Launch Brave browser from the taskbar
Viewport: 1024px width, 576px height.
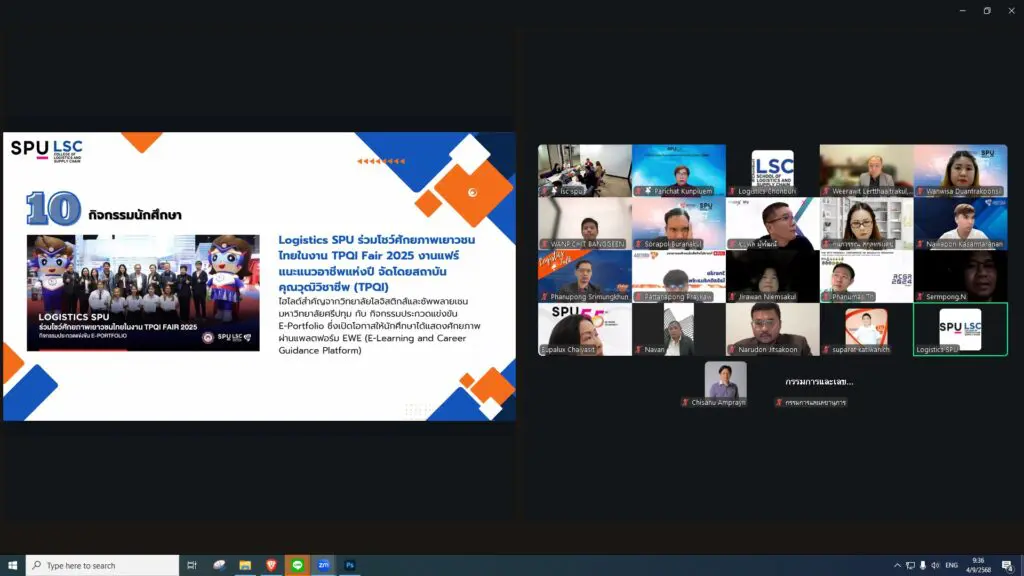271,565
